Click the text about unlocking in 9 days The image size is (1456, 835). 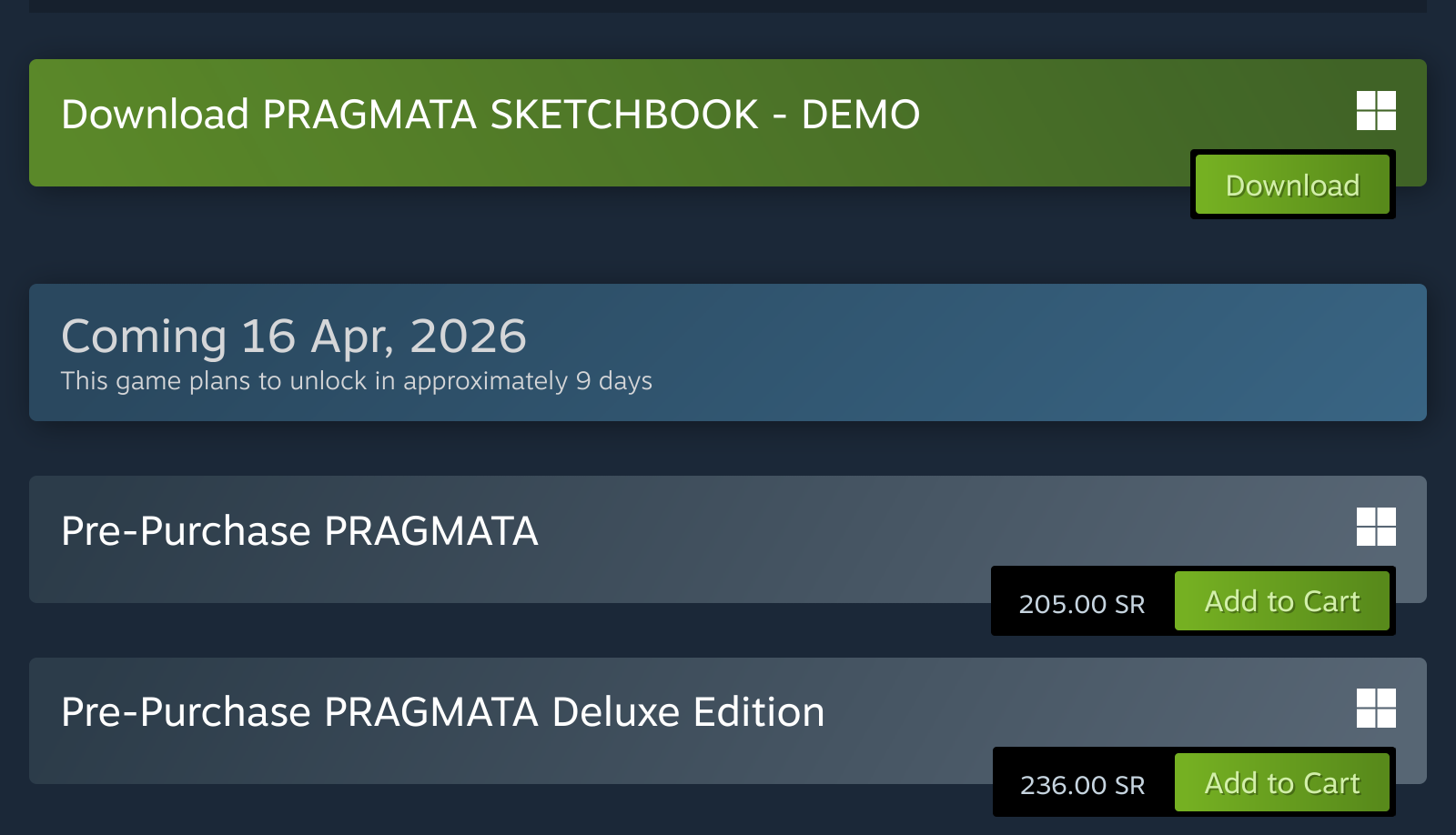click(356, 381)
